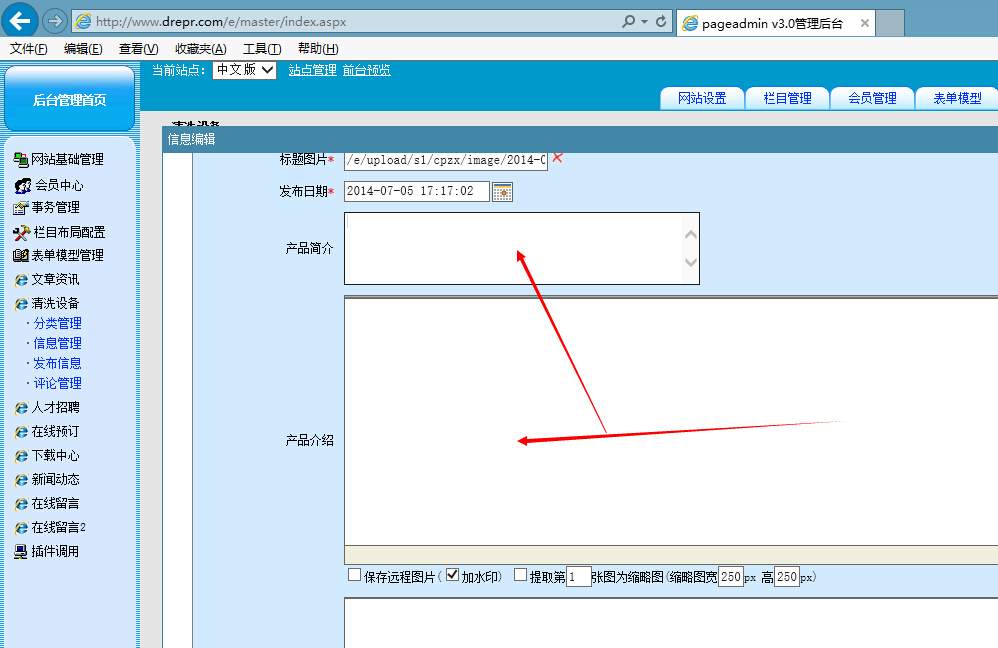Remove title image with red X icon
The width and height of the screenshot is (998, 648).
[x=558, y=158]
